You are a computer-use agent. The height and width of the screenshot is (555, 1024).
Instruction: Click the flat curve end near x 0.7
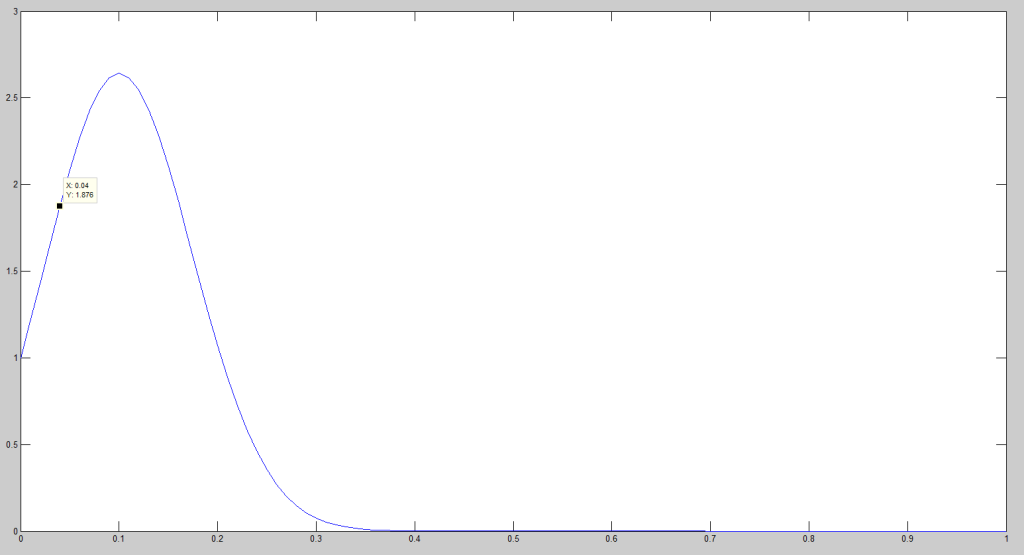(x=708, y=531)
